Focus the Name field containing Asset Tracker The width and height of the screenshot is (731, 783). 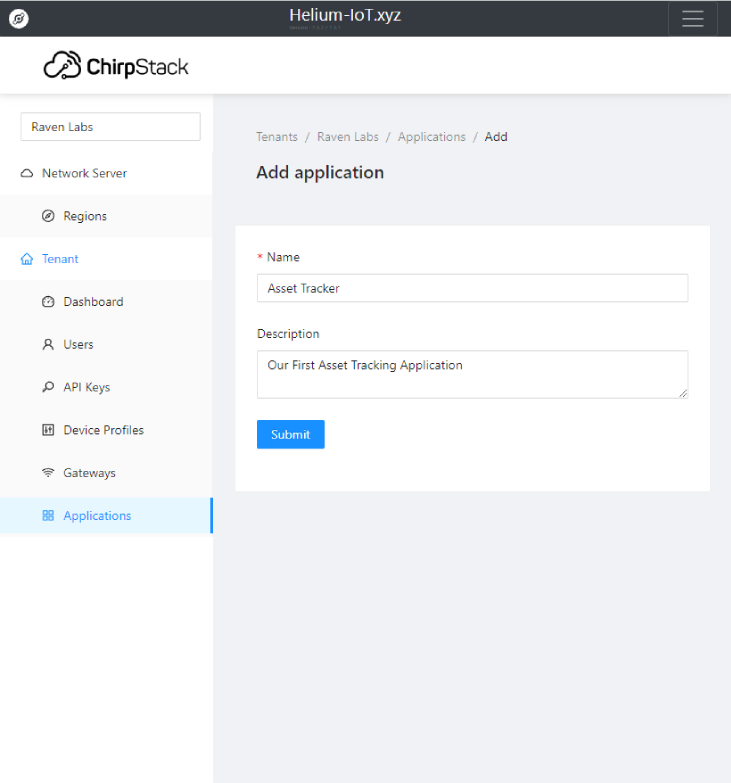(x=472, y=288)
